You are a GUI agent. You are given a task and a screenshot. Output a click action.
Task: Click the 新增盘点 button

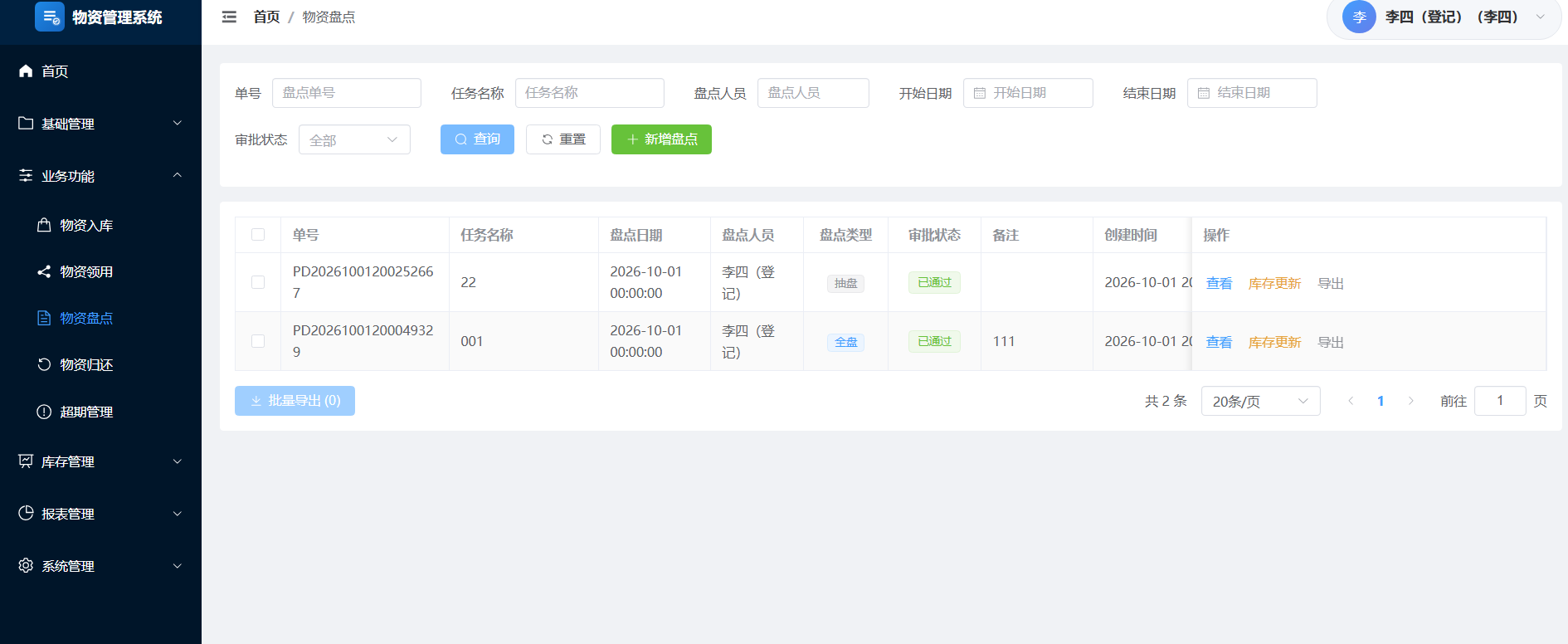pos(661,139)
